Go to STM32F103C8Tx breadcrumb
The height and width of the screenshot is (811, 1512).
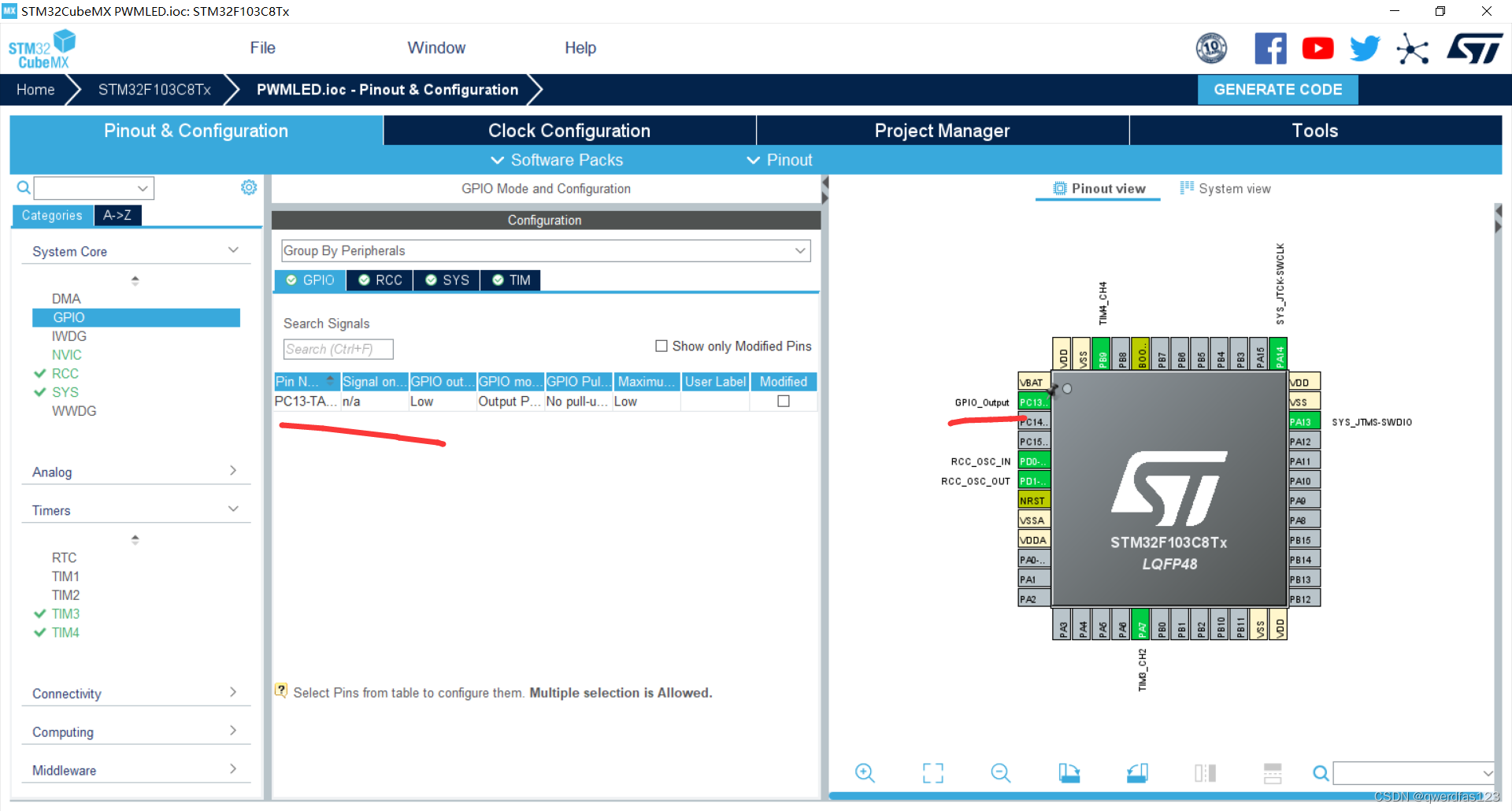(154, 90)
